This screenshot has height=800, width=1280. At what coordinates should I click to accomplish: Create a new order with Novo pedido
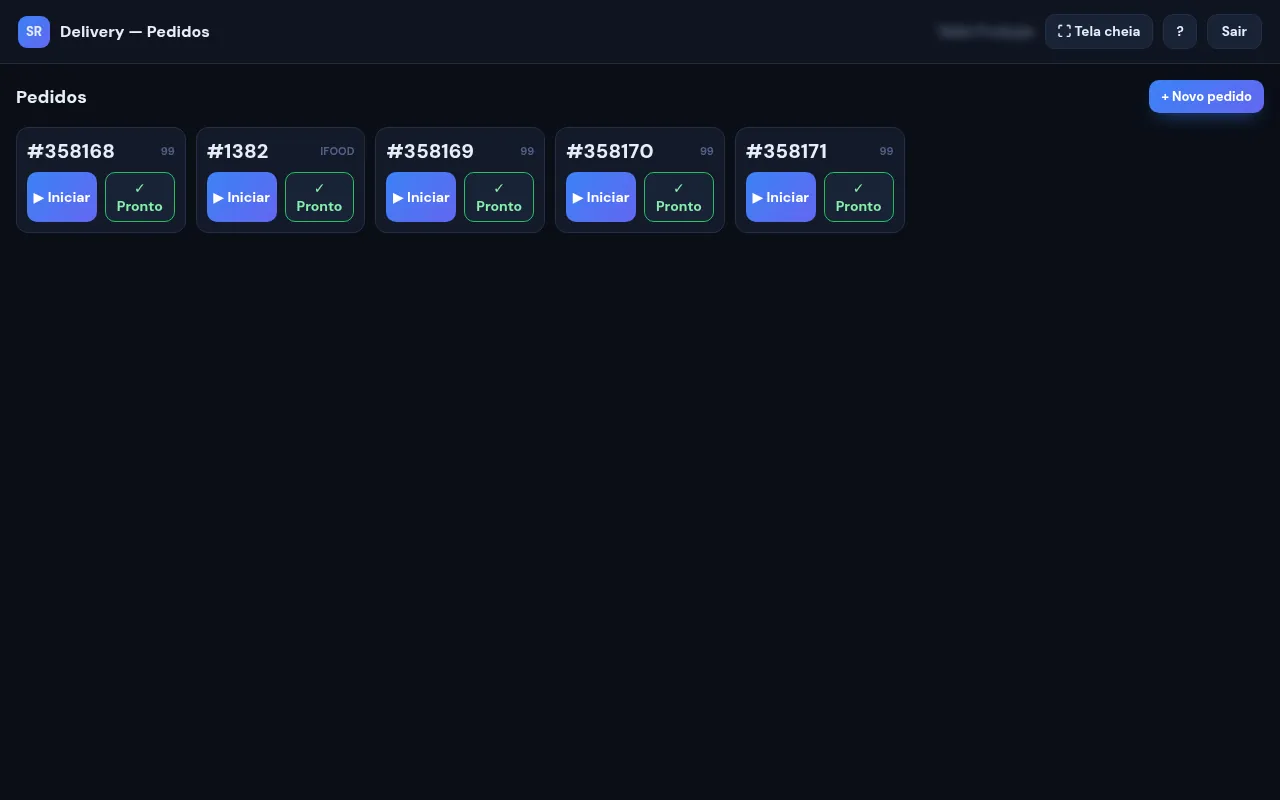[x=1206, y=96]
